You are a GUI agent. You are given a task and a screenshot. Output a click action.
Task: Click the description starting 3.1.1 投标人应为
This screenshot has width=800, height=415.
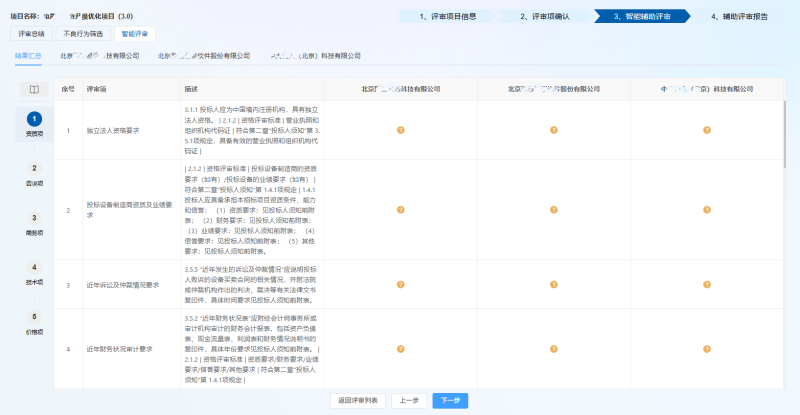[x=252, y=130]
